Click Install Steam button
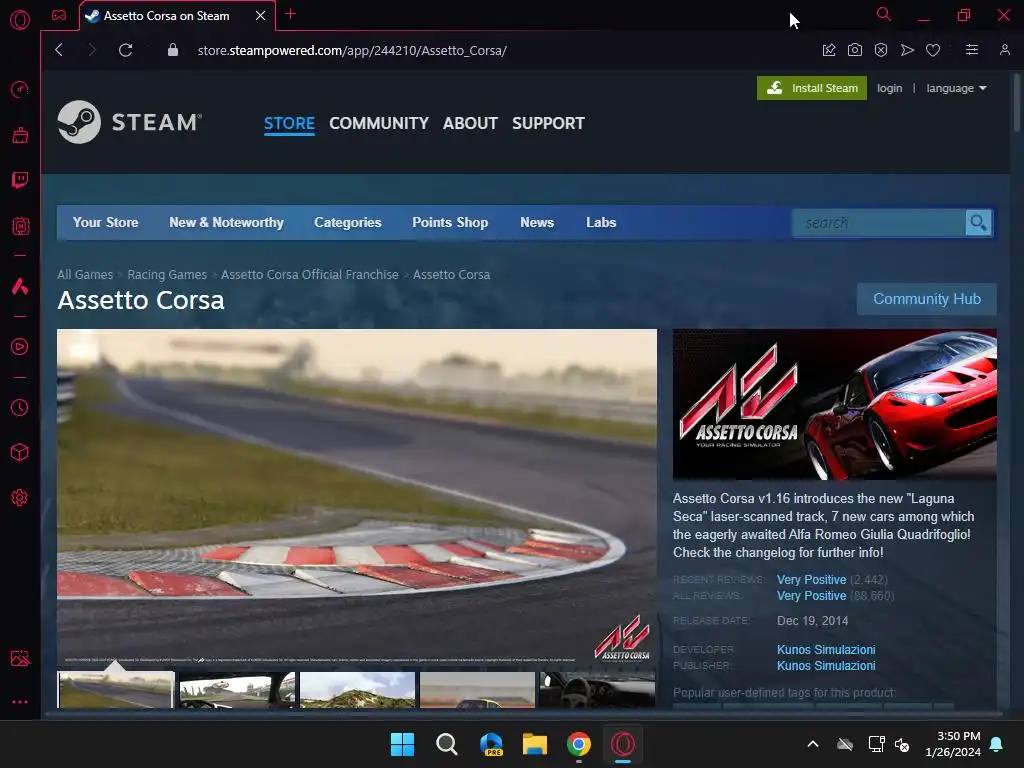 pyautogui.click(x=812, y=88)
